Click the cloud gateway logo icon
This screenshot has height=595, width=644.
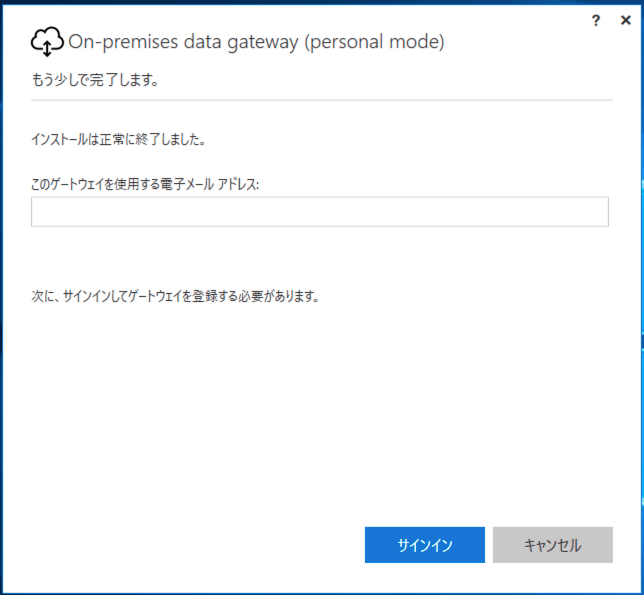coord(47,42)
